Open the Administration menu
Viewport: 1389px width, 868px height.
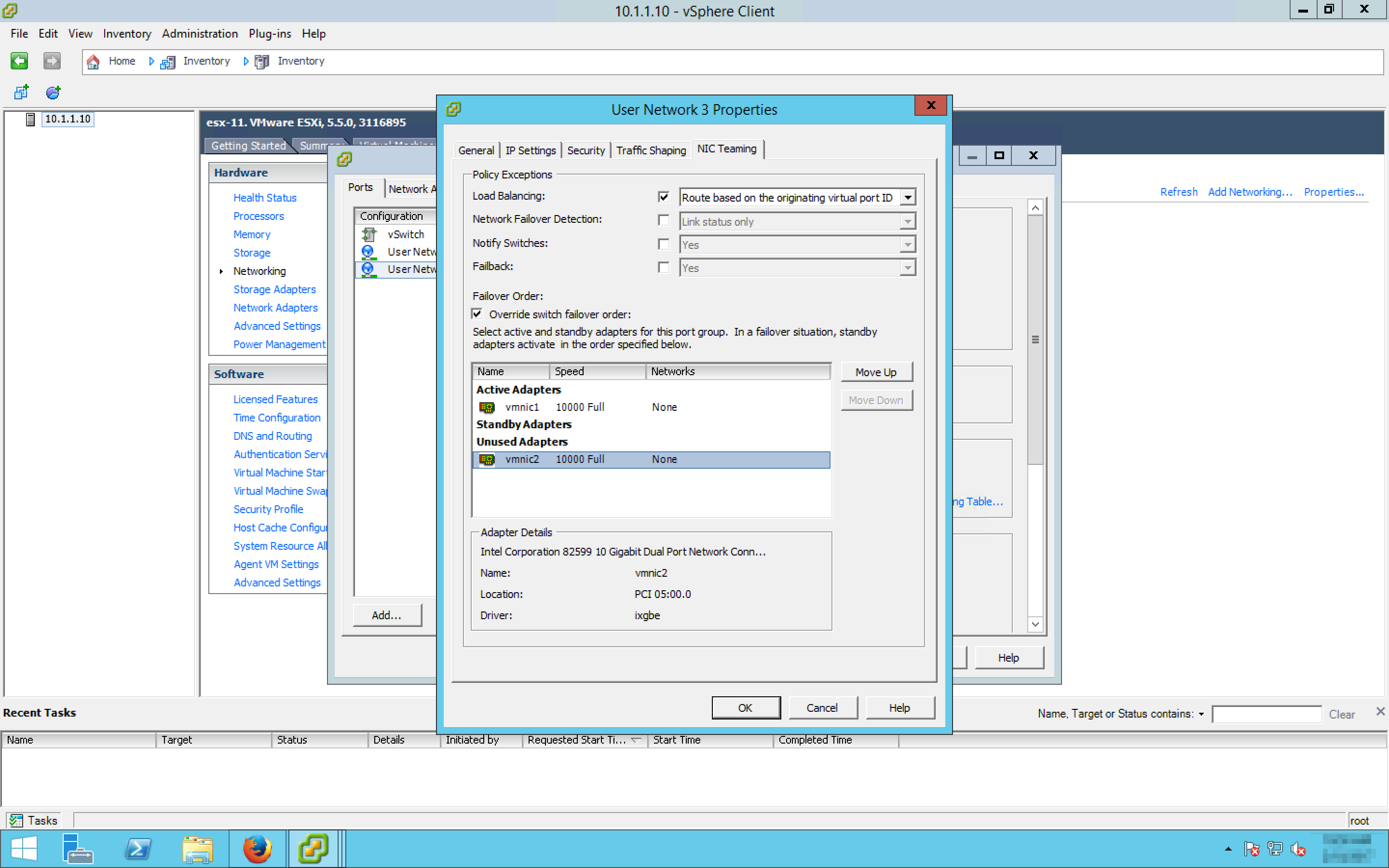pyautogui.click(x=200, y=33)
